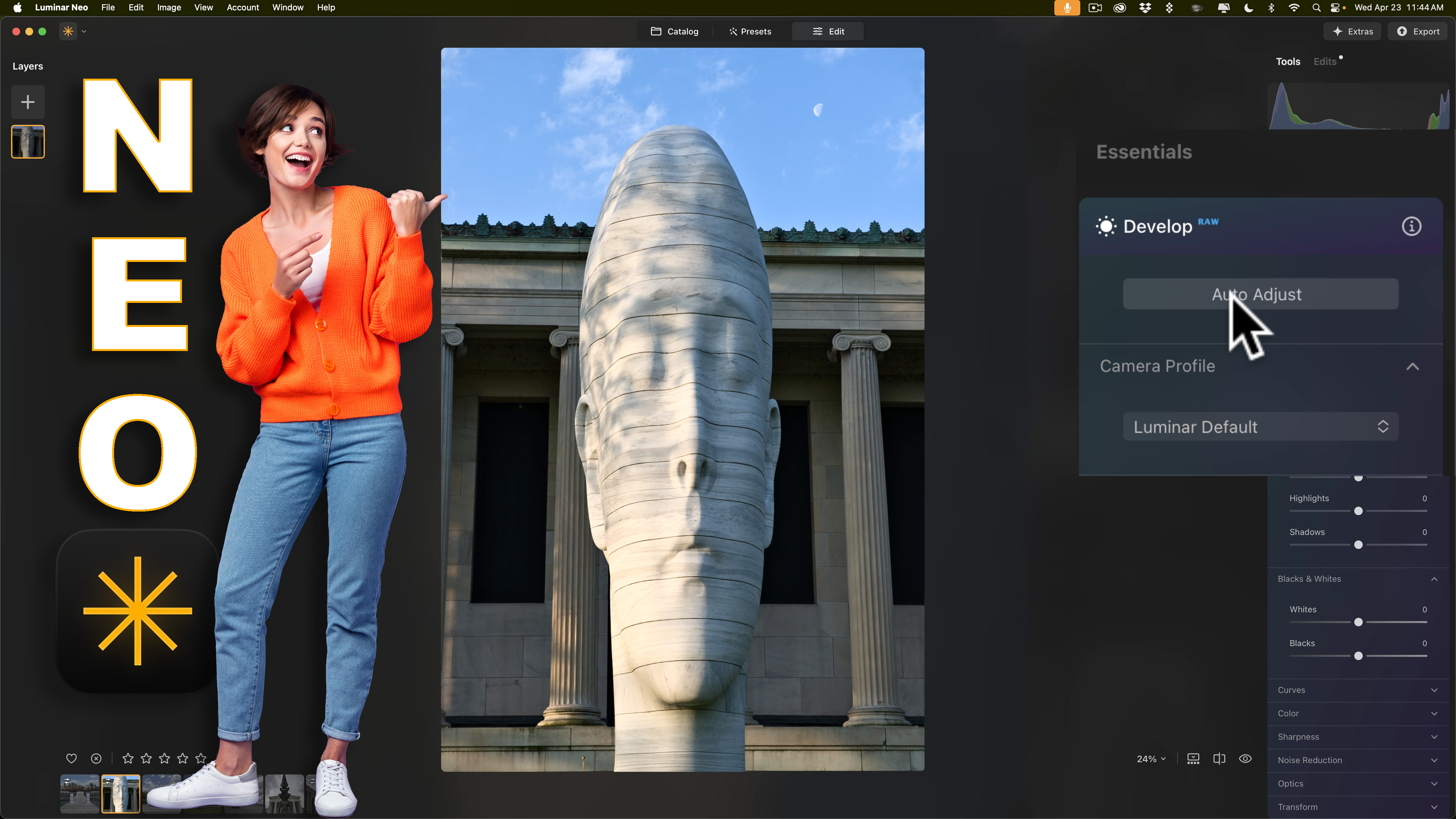
Task: Select the statue photo thumbnail in the filmstrip
Action: click(x=121, y=794)
